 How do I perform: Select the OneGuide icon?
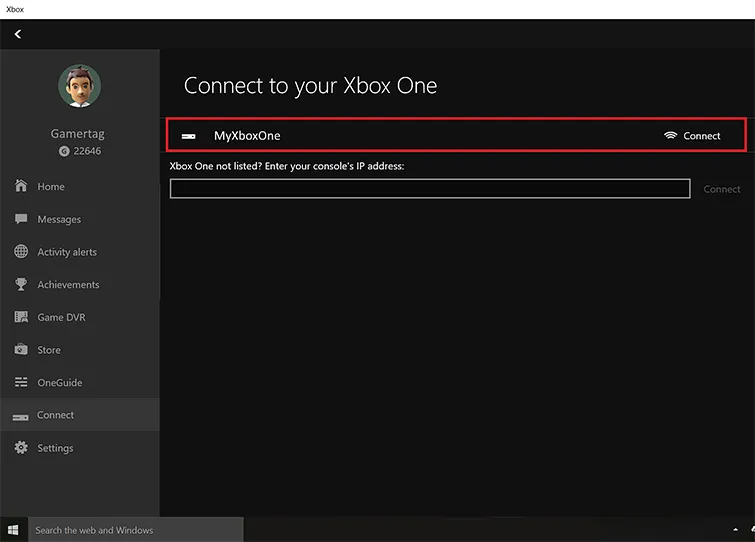[x=21, y=382]
